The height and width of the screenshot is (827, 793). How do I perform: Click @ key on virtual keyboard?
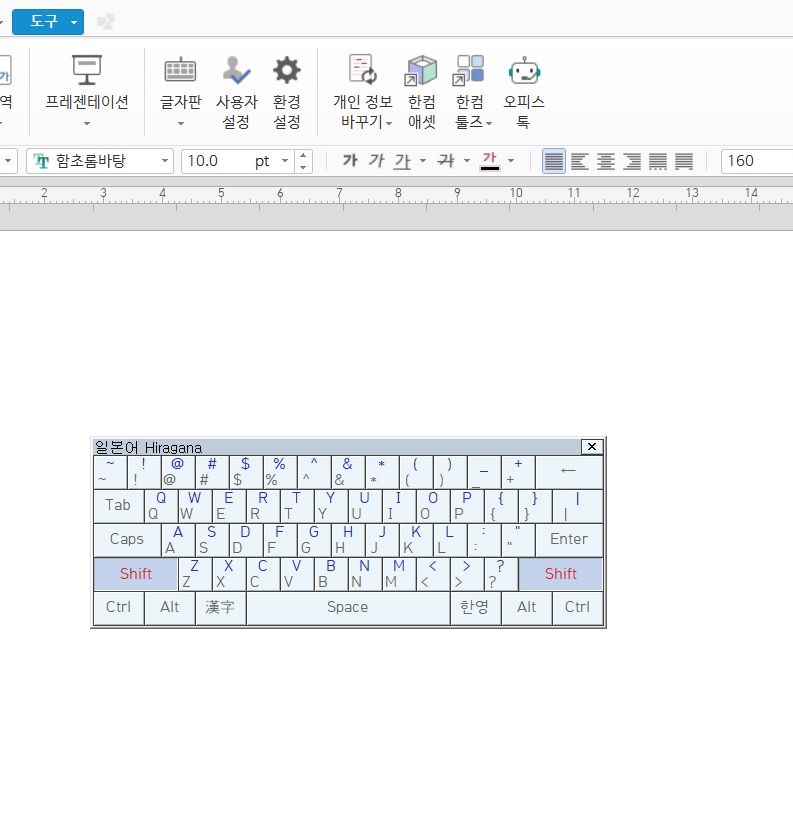[x=178, y=471]
